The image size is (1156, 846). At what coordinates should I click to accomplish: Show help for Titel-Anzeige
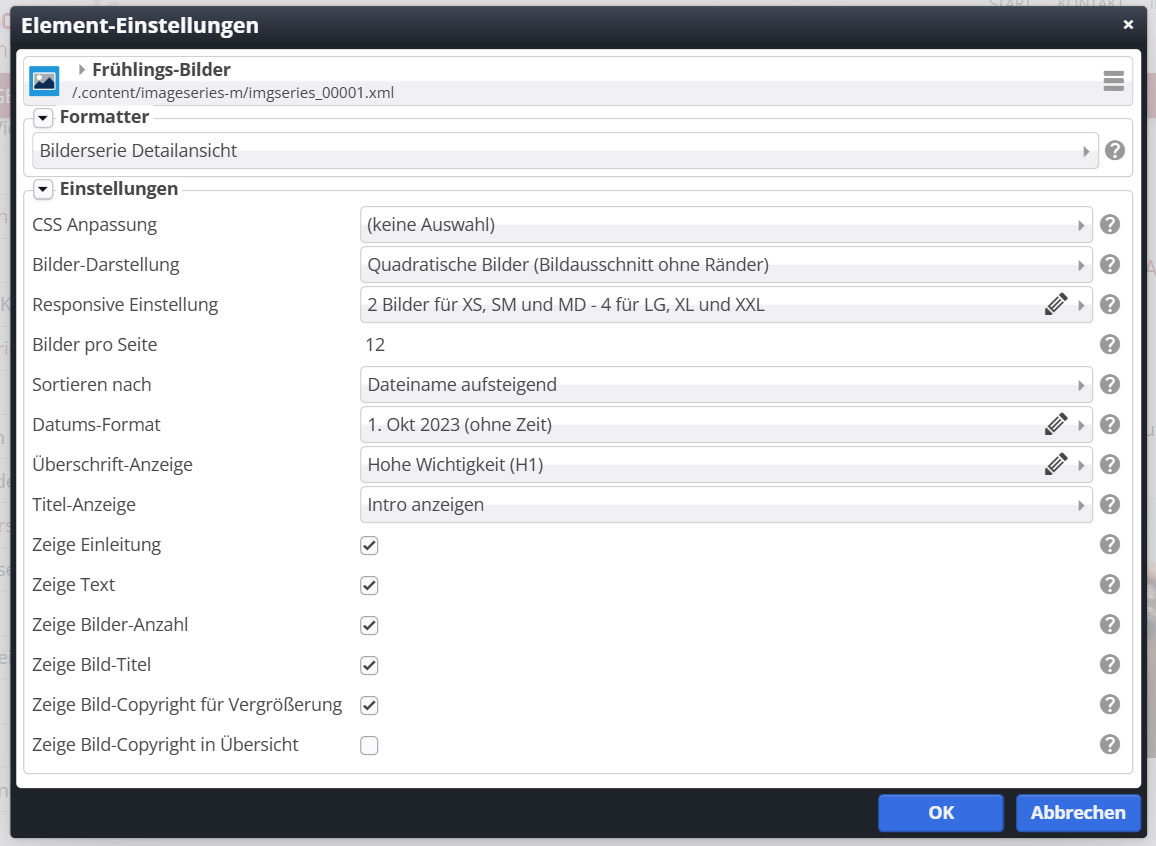point(1110,504)
